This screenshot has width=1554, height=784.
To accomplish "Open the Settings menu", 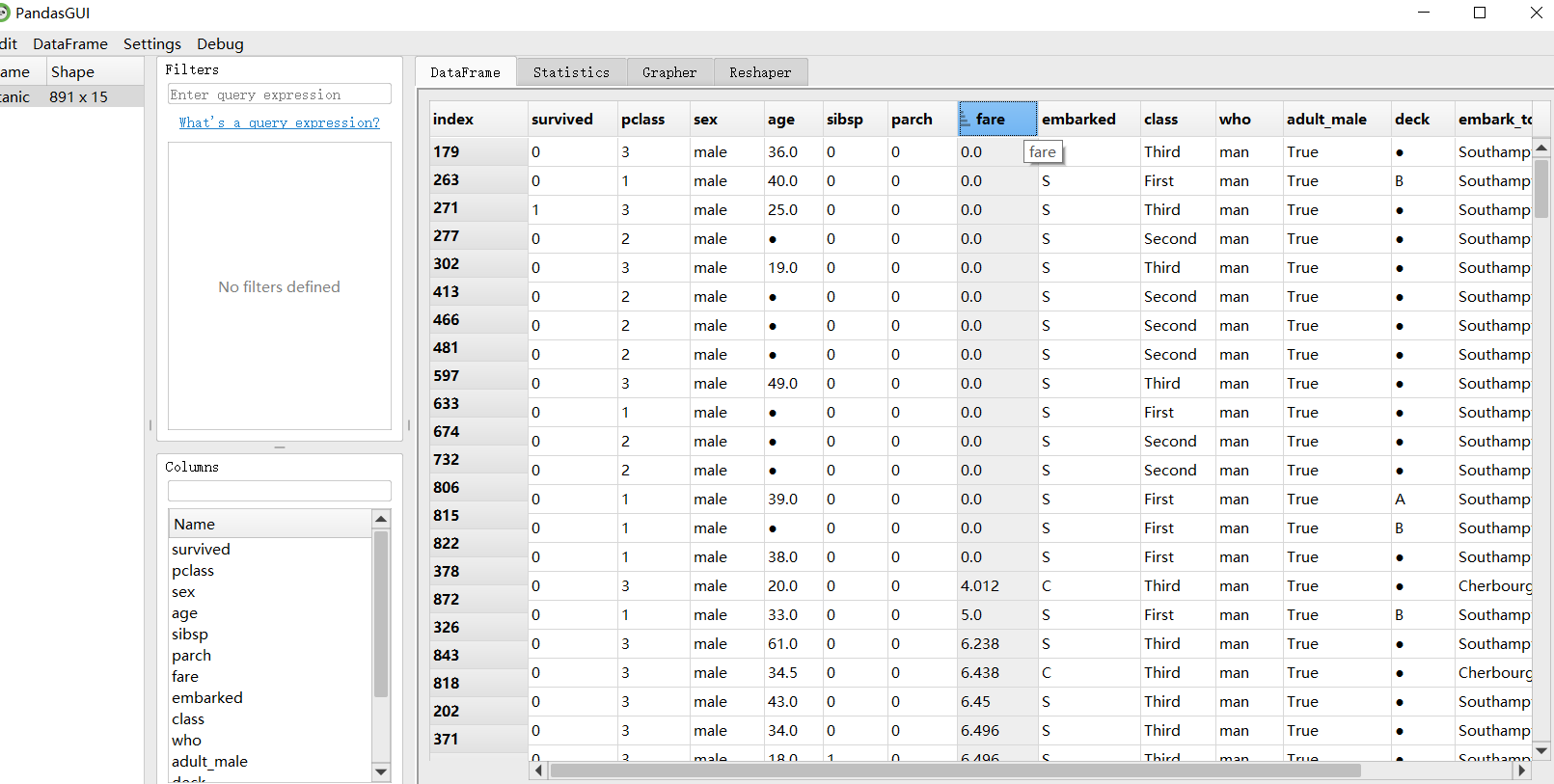I will (152, 43).
